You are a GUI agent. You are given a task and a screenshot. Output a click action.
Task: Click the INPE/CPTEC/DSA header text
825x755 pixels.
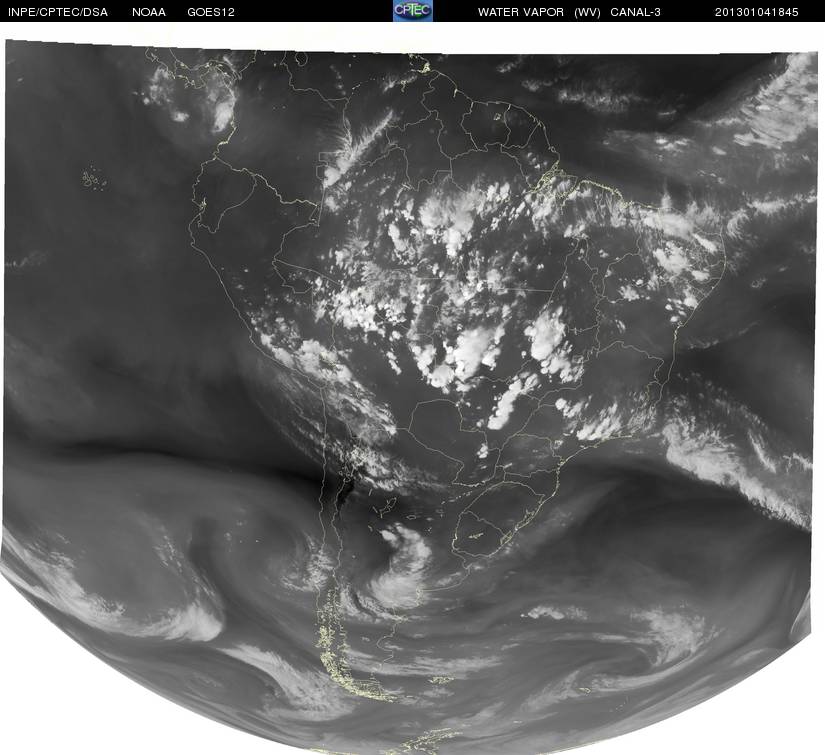point(58,12)
